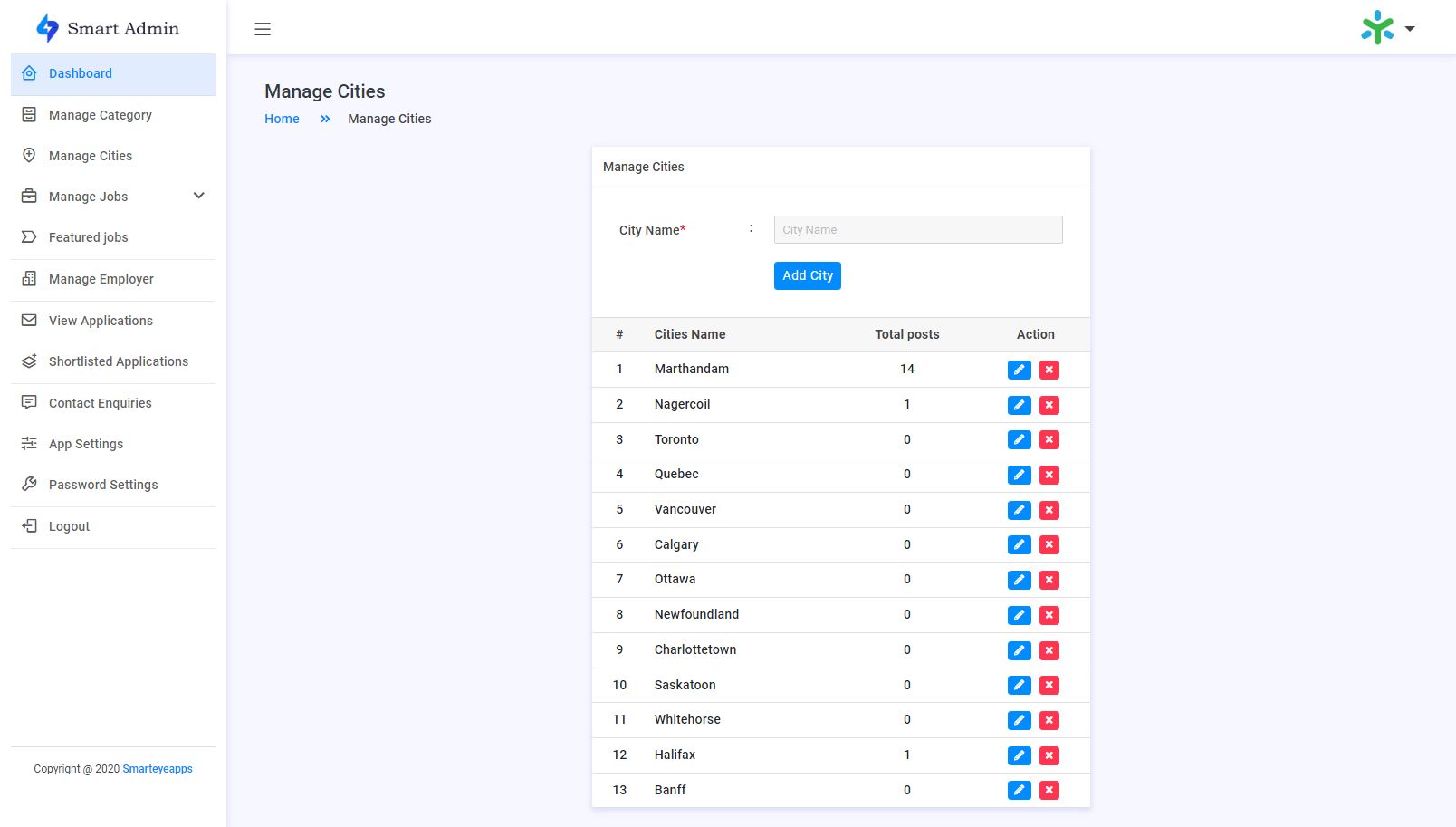Select Password Settings from the sidebar
This screenshot has height=827, width=1456.
point(103,485)
